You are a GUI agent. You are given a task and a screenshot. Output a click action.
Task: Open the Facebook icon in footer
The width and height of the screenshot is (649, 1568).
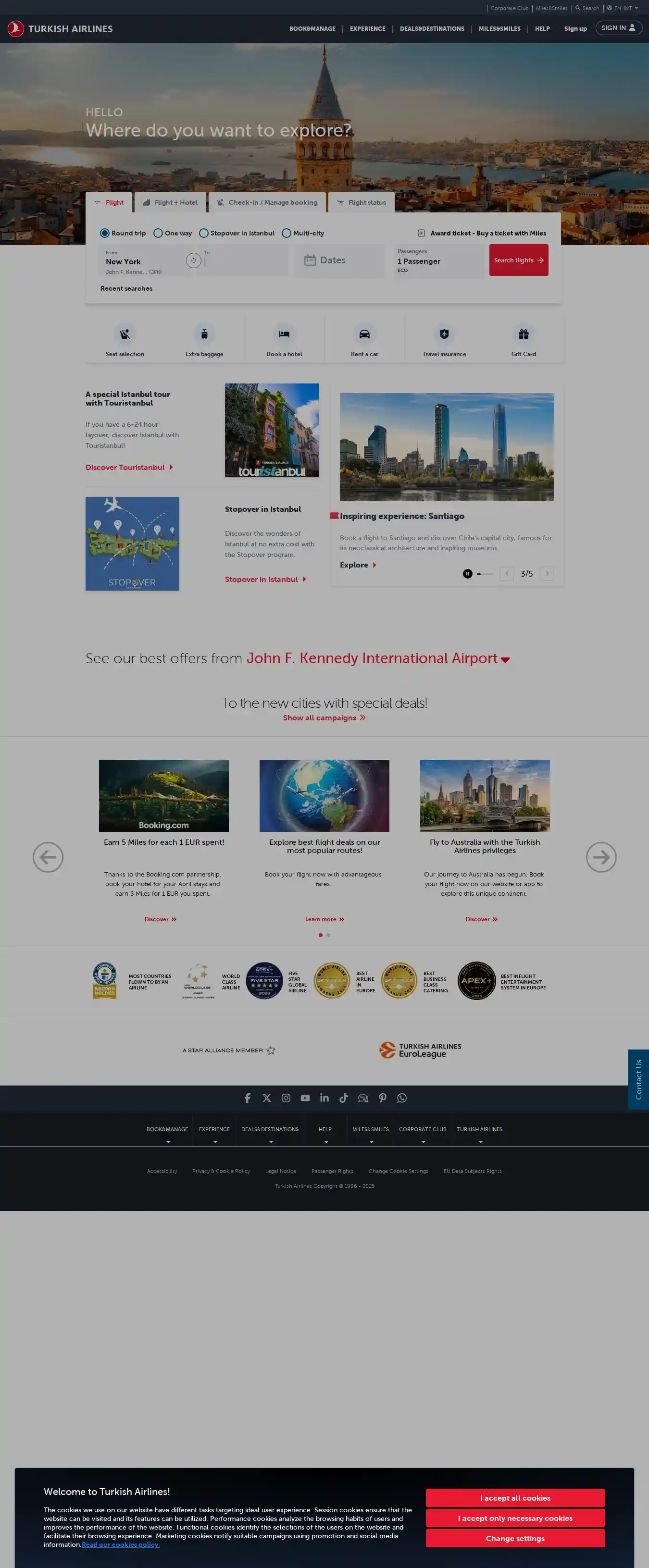click(247, 1098)
